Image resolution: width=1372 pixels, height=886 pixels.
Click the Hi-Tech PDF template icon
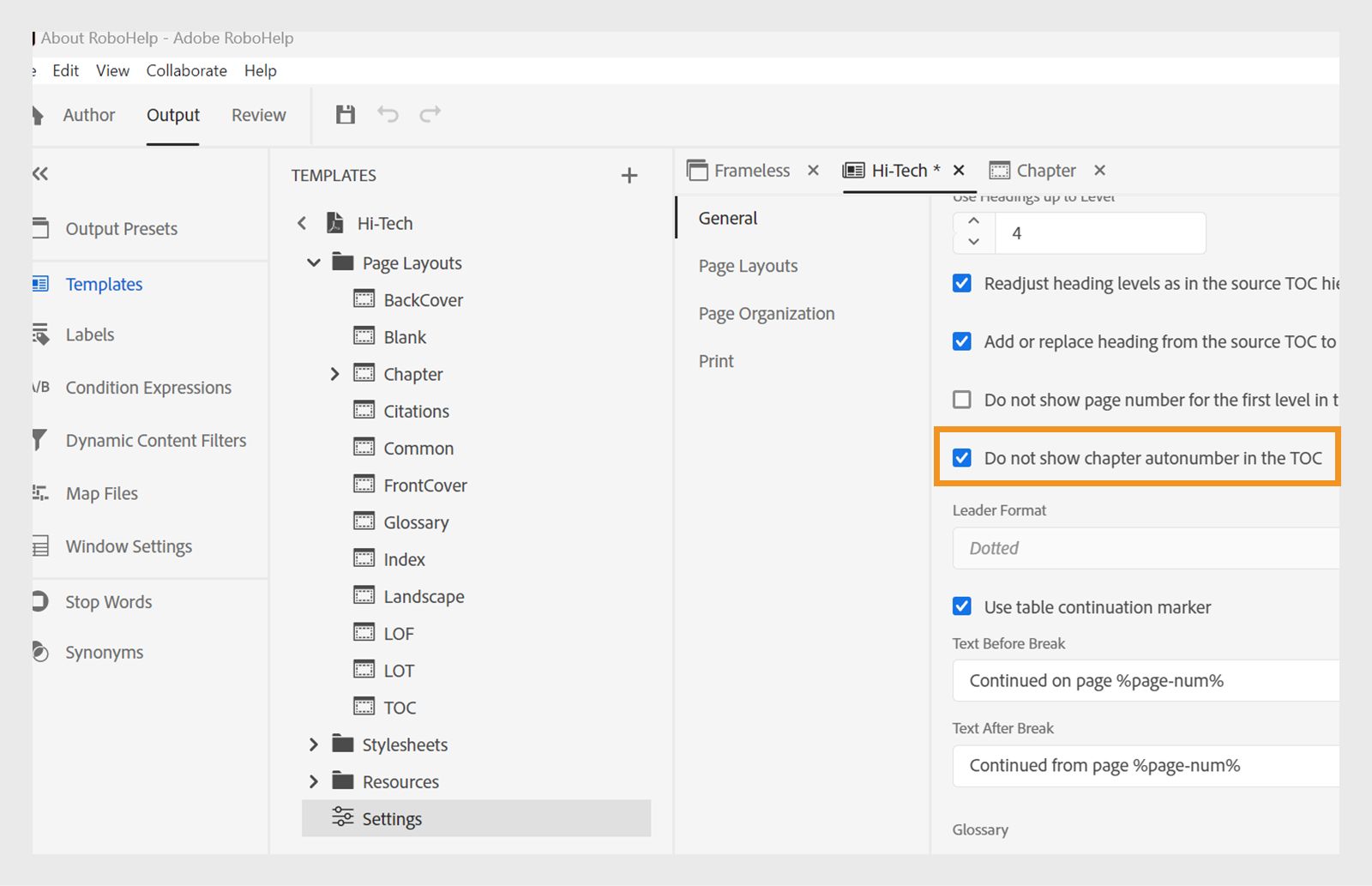coord(335,223)
